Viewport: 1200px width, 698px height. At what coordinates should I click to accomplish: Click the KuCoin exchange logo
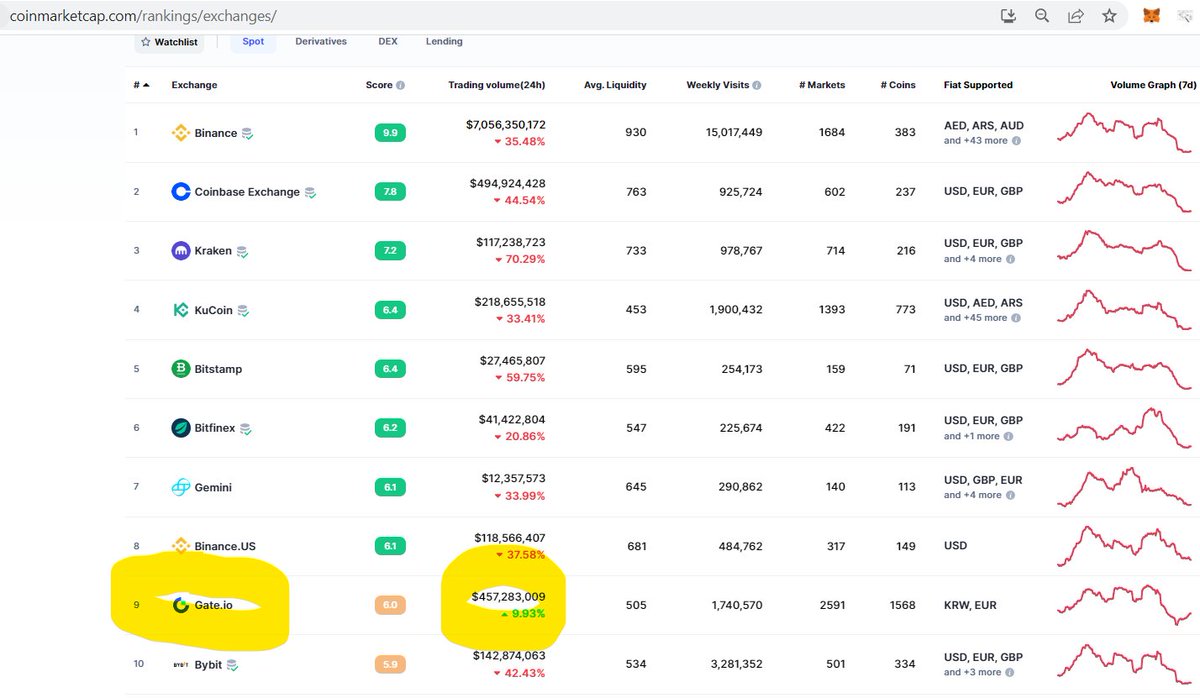(181, 310)
